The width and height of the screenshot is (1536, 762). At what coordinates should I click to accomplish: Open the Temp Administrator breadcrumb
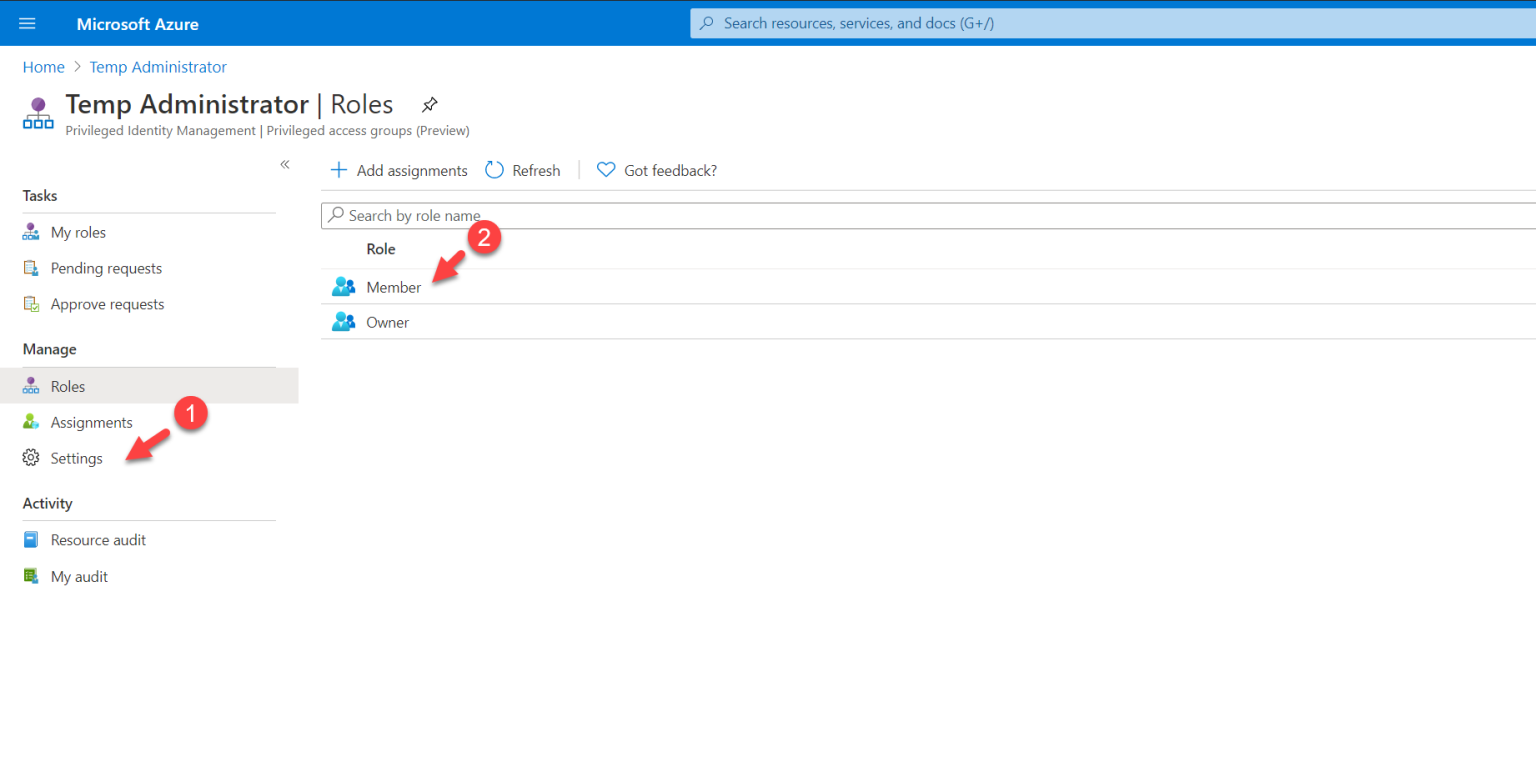[157, 66]
